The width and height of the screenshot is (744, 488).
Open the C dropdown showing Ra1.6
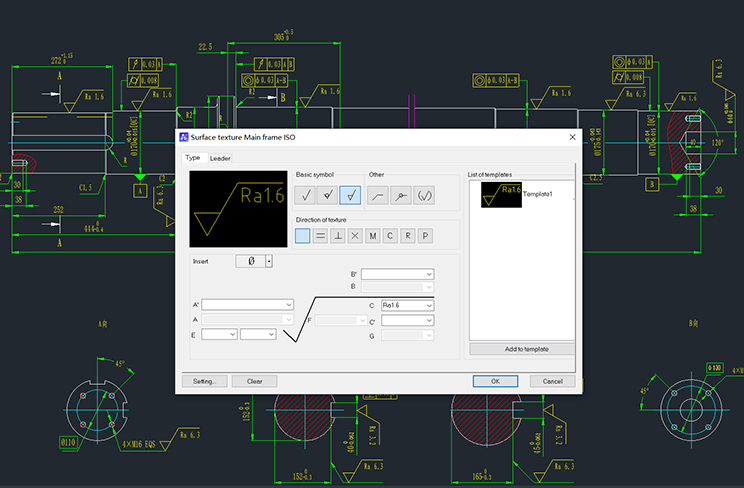click(x=429, y=305)
